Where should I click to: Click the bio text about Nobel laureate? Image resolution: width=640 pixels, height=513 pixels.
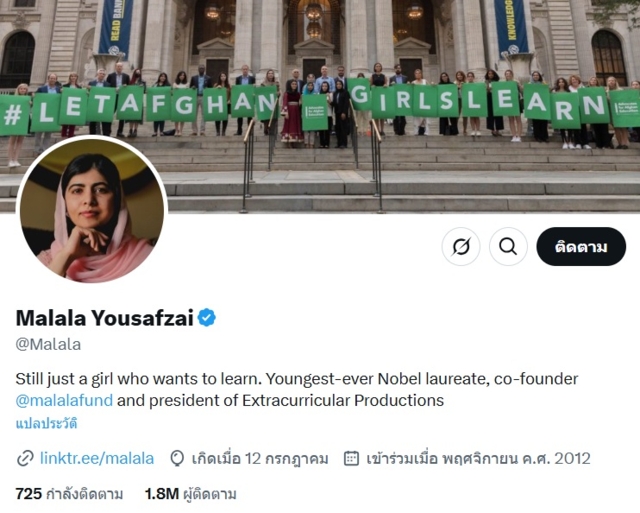tap(297, 379)
